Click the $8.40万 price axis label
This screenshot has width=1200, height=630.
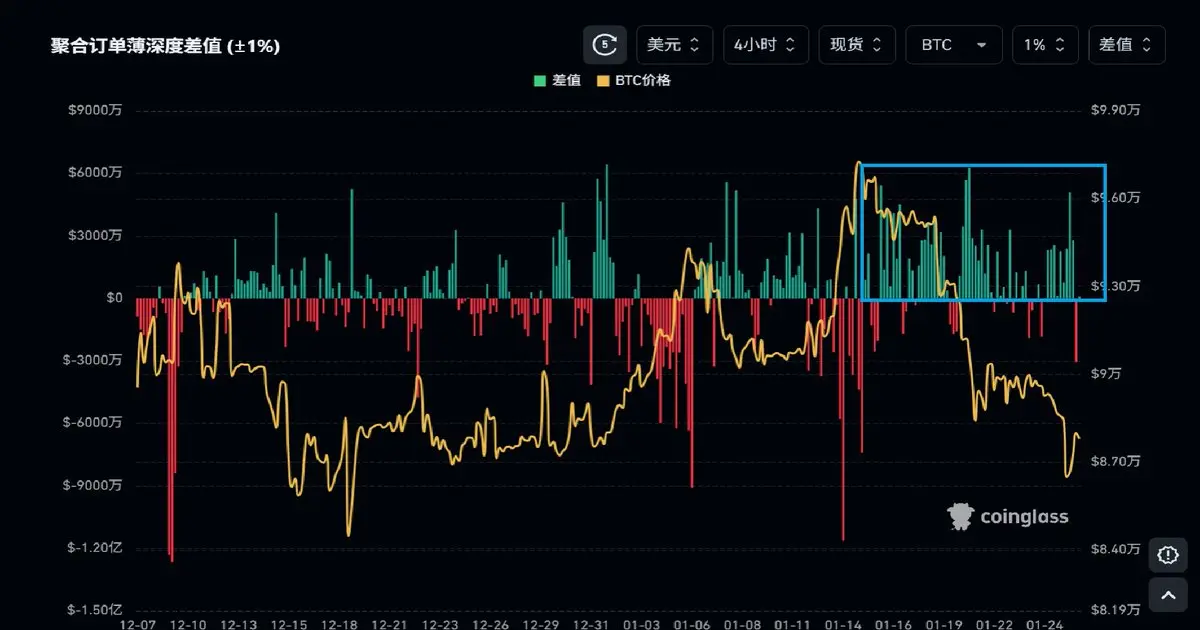tap(1115, 549)
